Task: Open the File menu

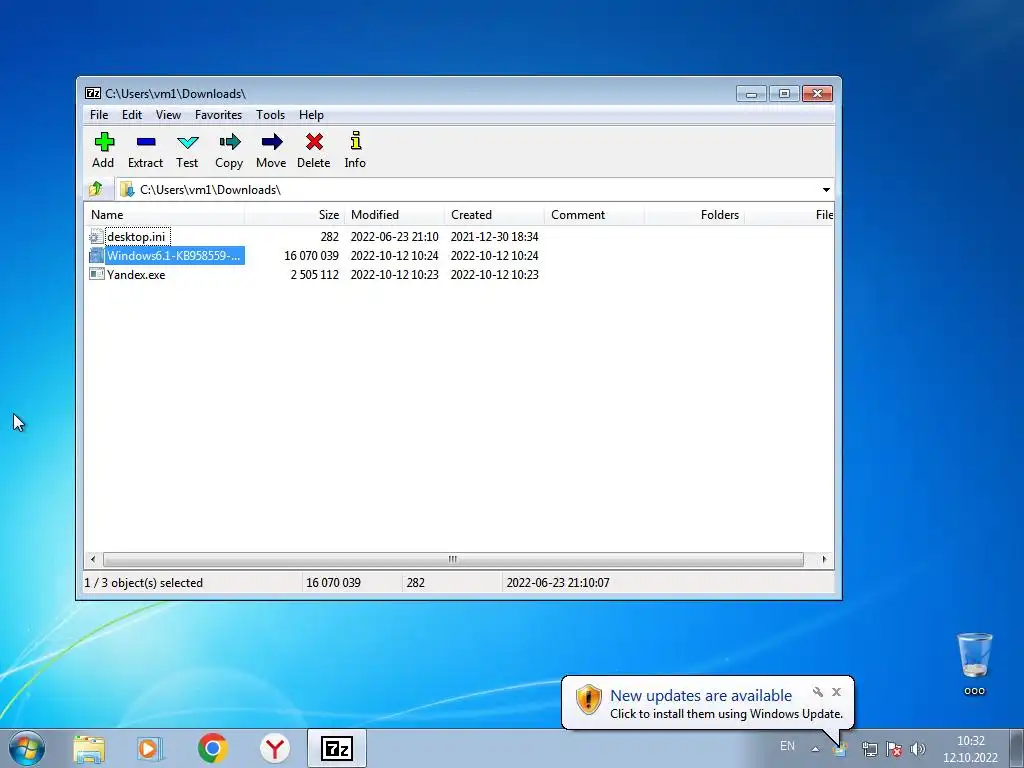Action: (99, 115)
